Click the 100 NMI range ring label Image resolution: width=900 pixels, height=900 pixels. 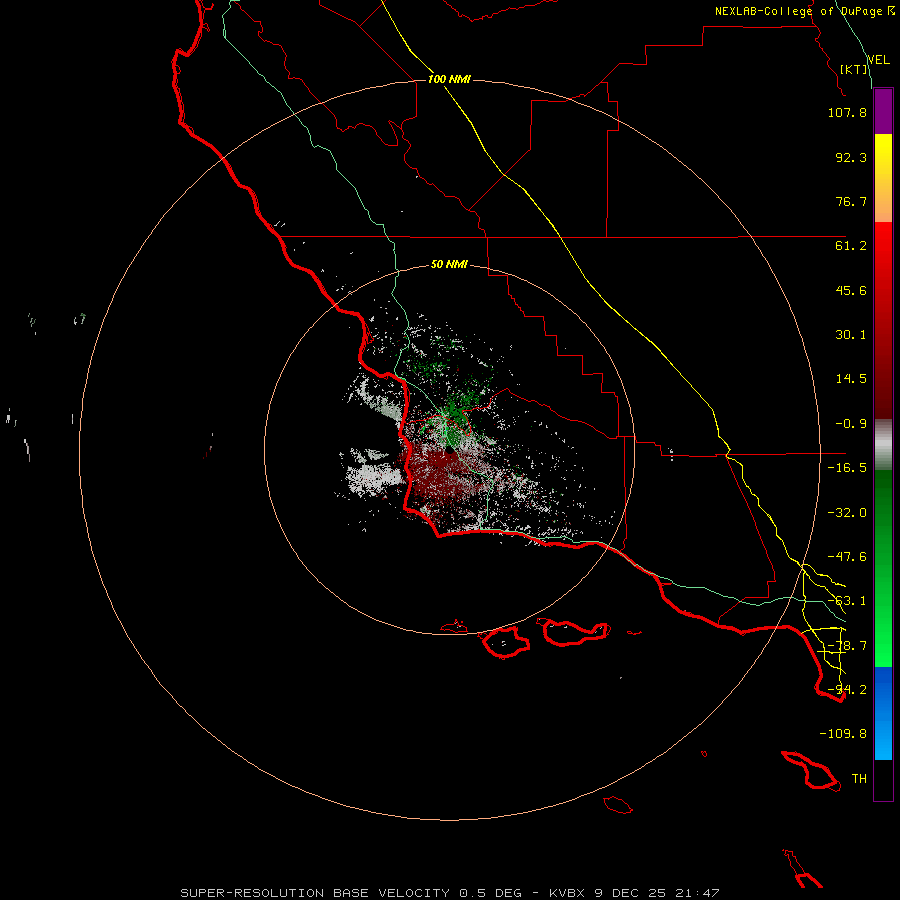pyautogui.click(x=449, y=79)
